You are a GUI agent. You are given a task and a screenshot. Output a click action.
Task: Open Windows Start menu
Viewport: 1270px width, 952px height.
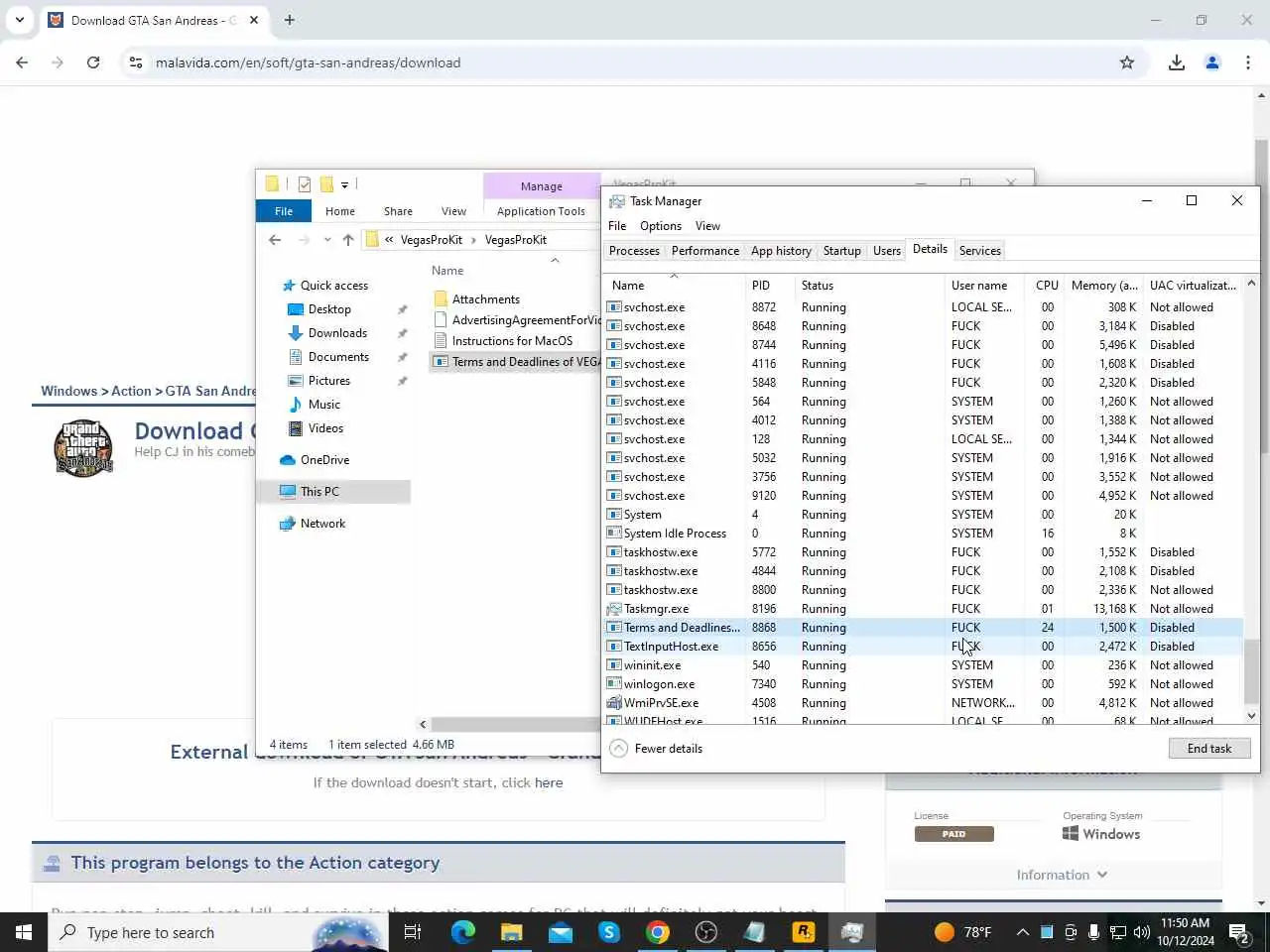click(x=24, y=932)
